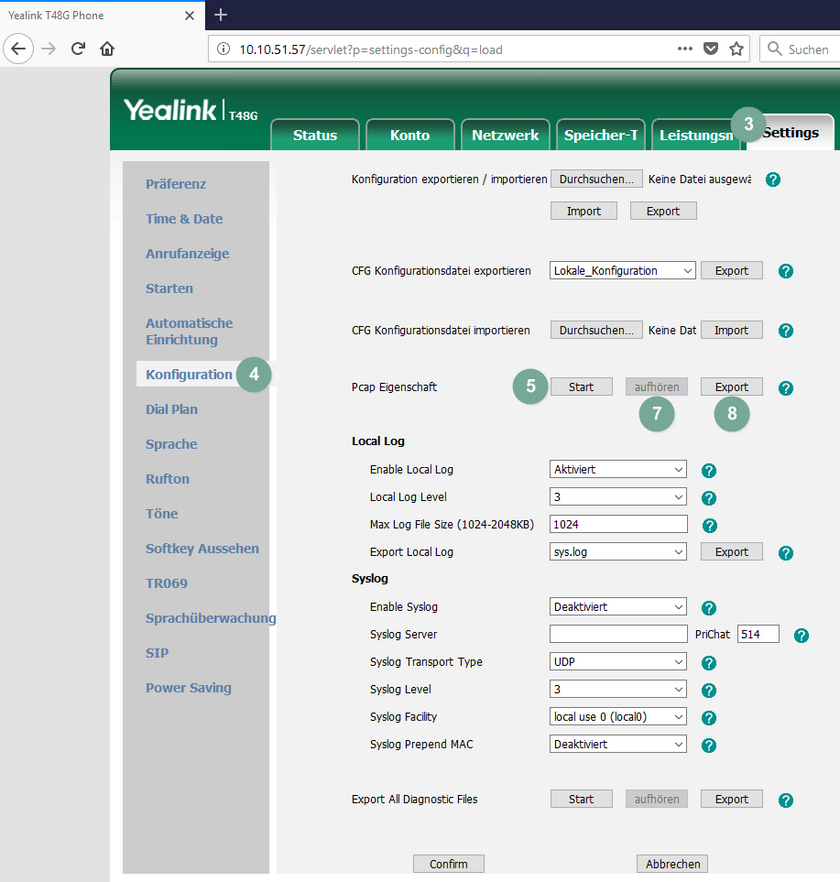840x882 pixels.
Task: Click the Firefox home icon
Action: tap(107, 48)
